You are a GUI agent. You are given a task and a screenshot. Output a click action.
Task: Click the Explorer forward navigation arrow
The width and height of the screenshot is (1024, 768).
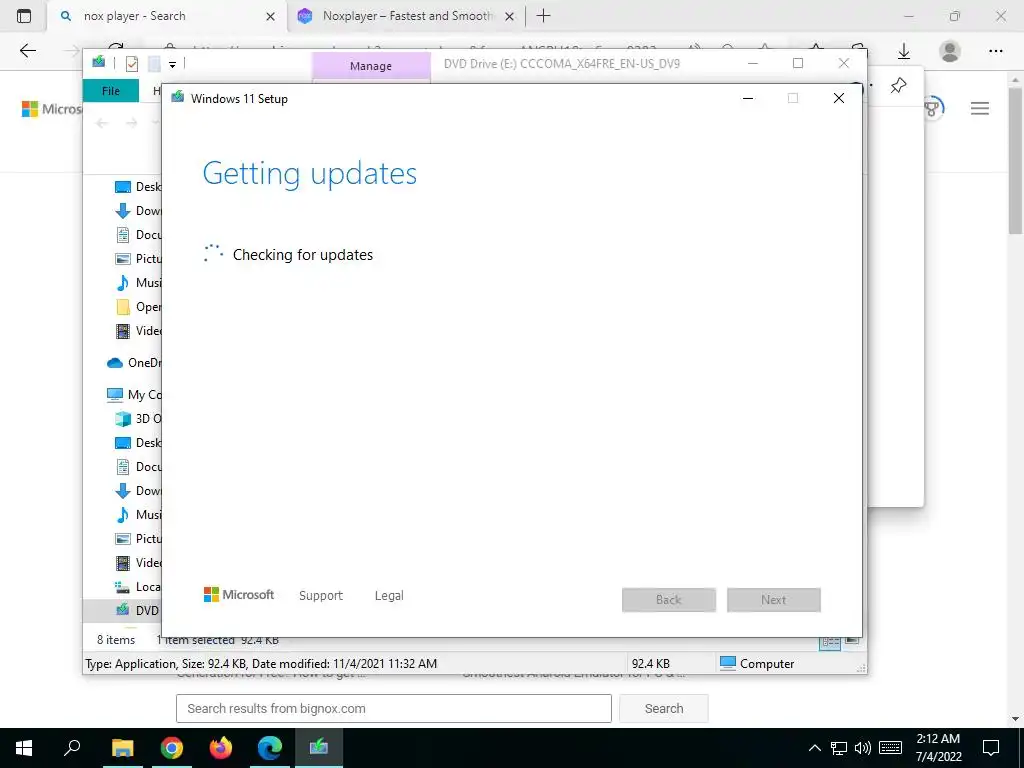(131, 123)
